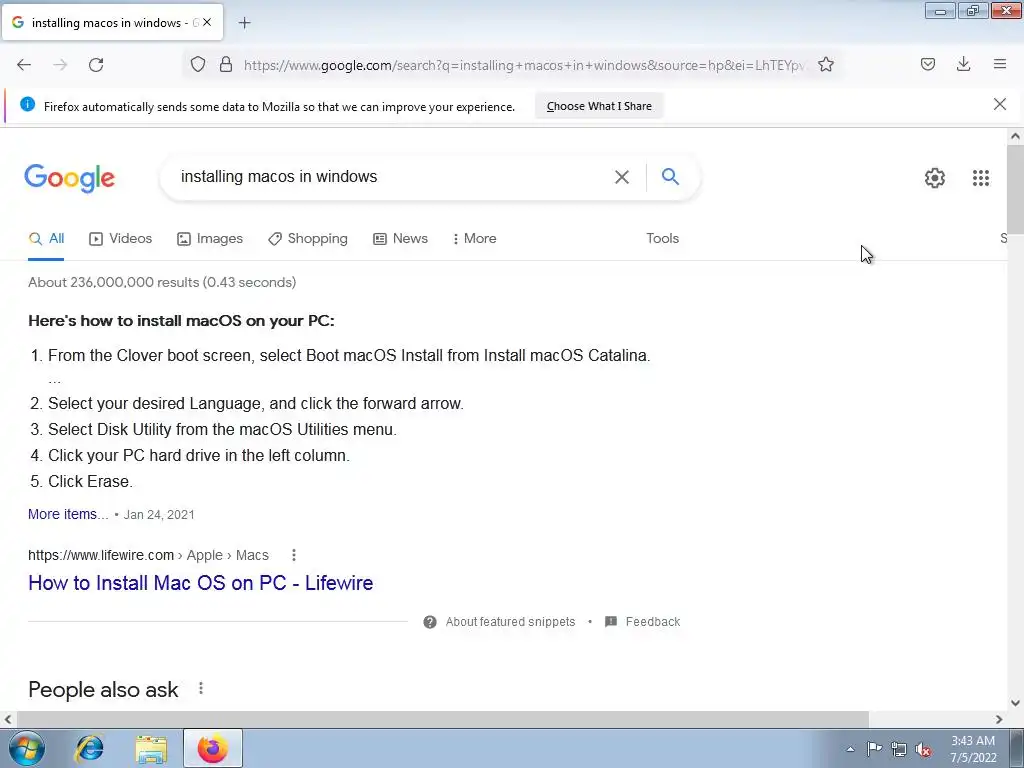Click the 'Click Erase.' list item

[90, 481]
